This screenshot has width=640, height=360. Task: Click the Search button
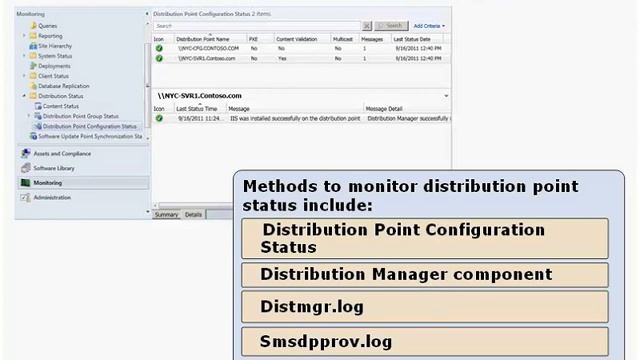pyautogui.click(x=391, y=26)
